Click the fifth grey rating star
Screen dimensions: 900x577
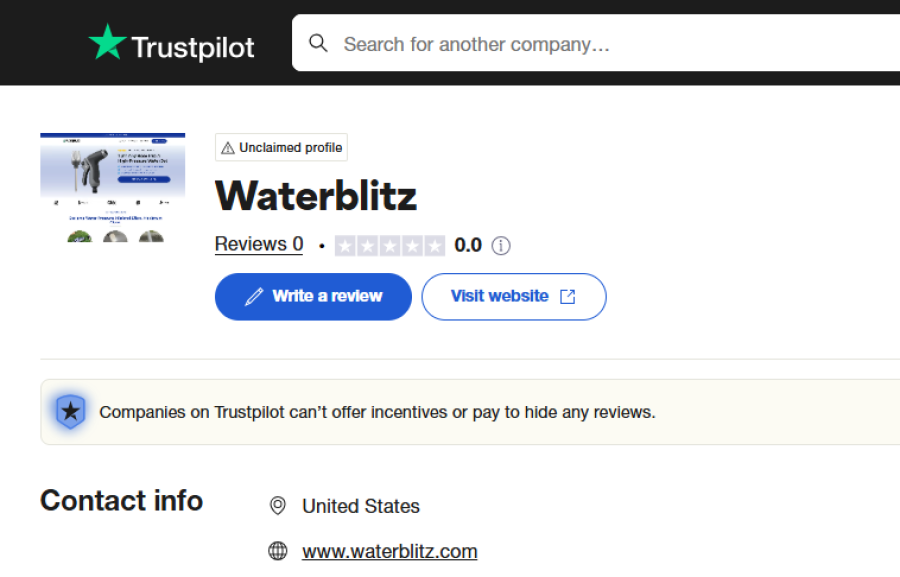pyautogui.click(x=435, y=246)
